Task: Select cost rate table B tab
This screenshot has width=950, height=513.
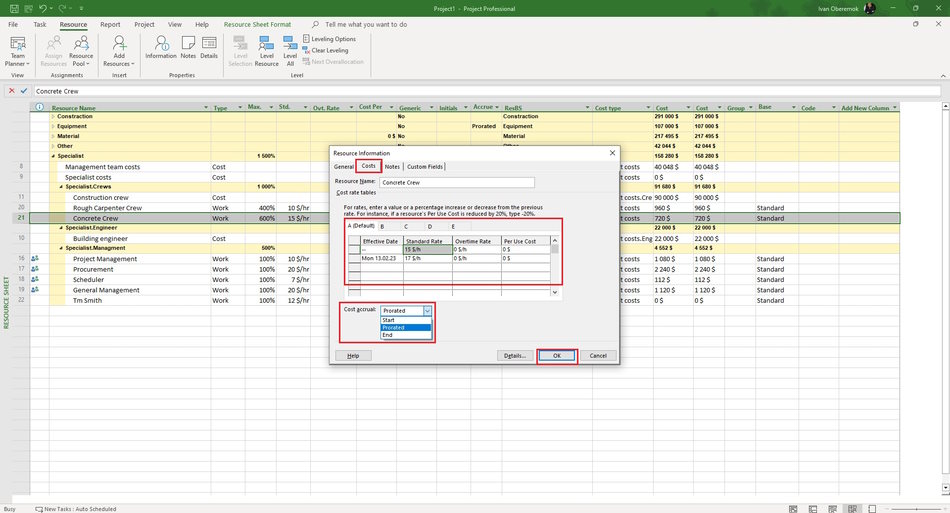Action: 382,227
